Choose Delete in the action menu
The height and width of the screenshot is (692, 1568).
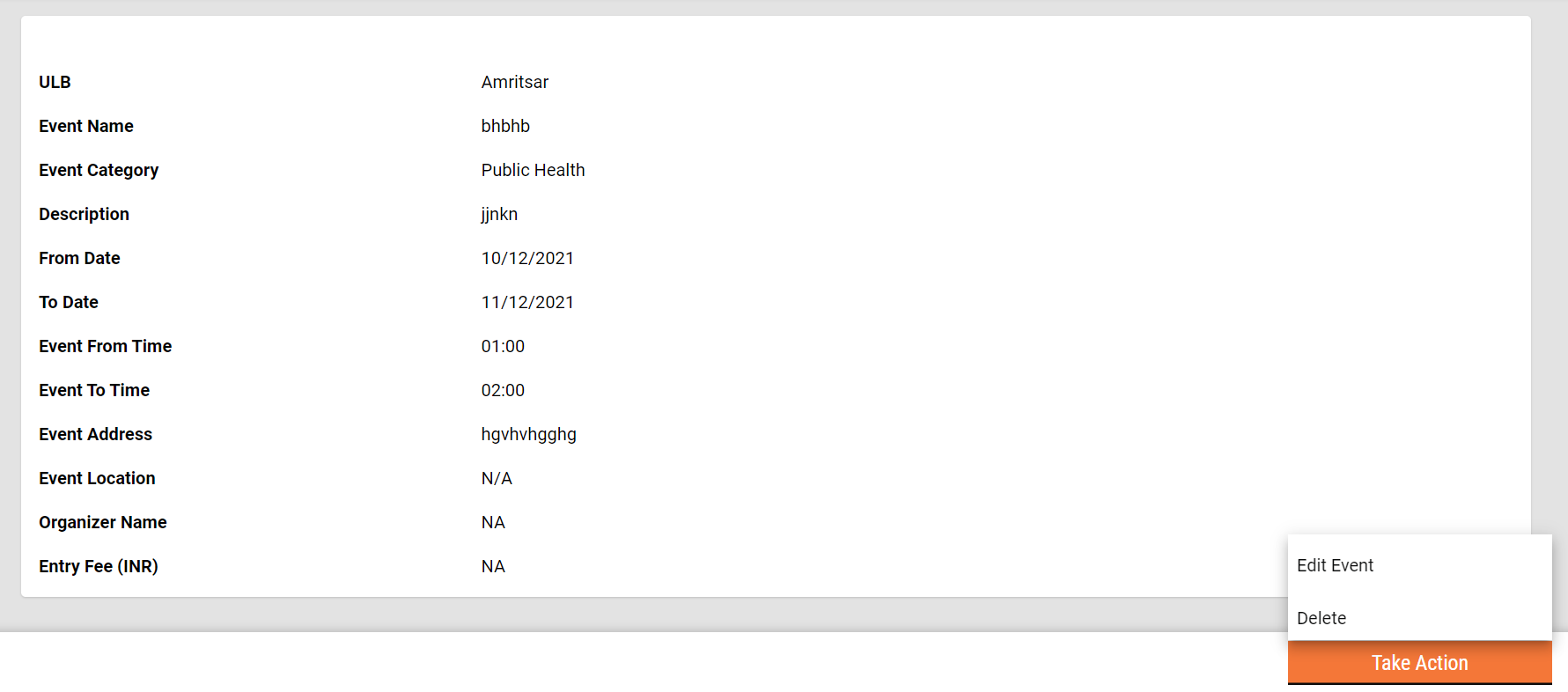(1321, 618)
